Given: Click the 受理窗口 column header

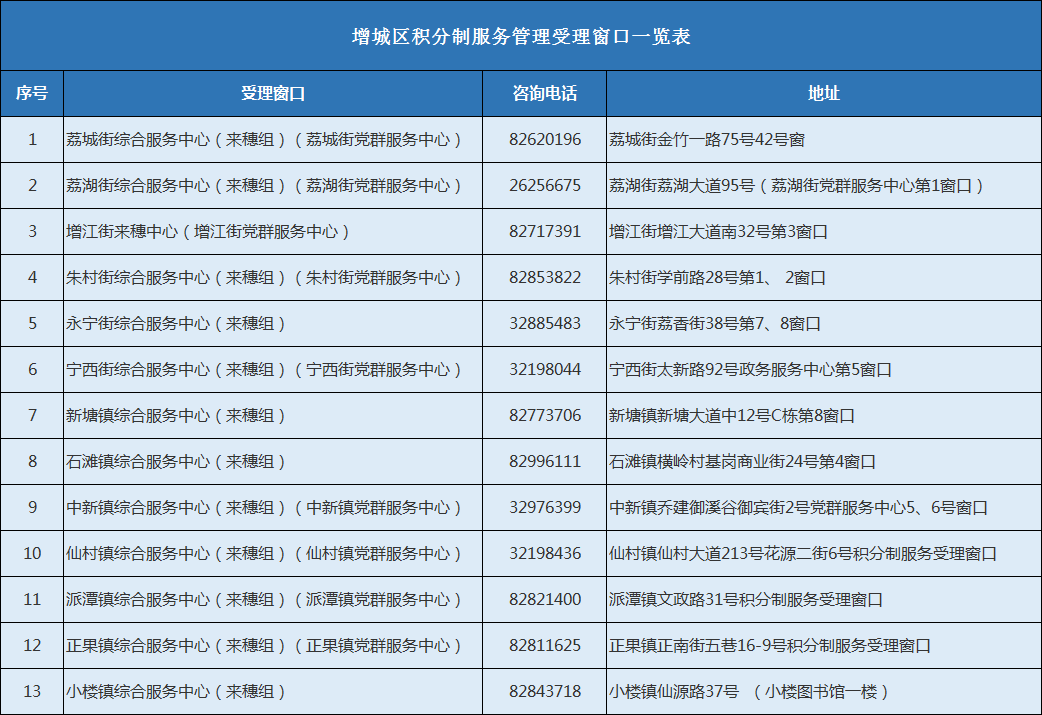Looking at the screenshot, I should coord(272,93).
